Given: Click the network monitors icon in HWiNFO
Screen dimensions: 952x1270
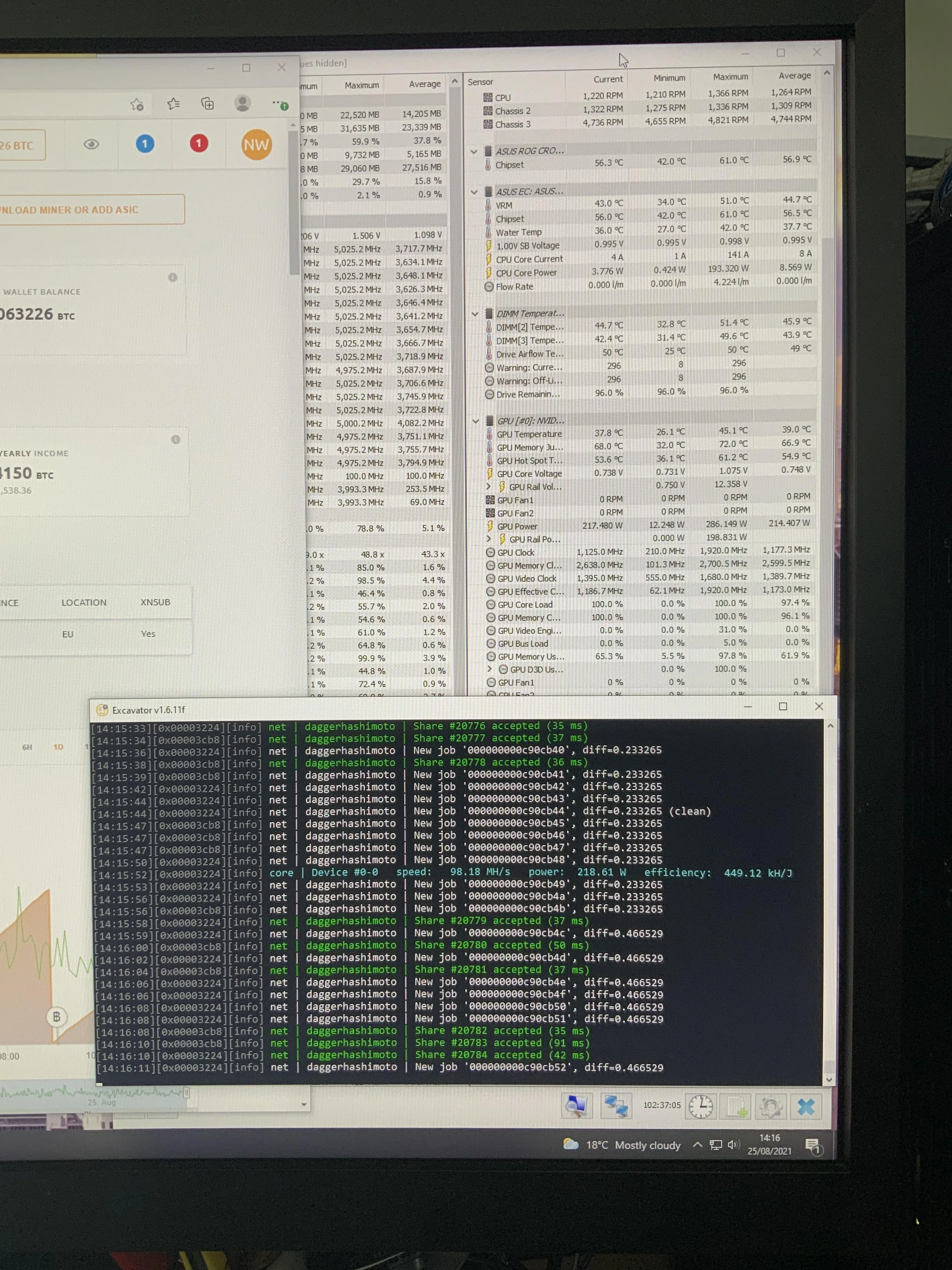Looking at the screenshot, I should (x=616, y=1105).
